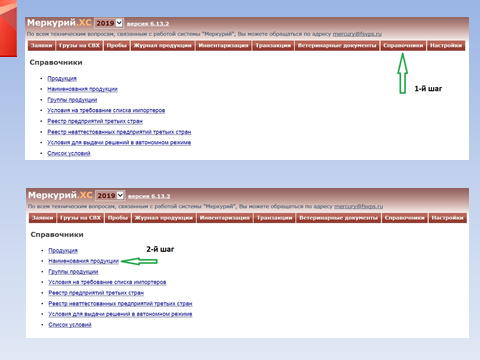480x360 pixels.
Task: Select Инвентаризация tab in 1-й шаг panel
Action: 223,46
